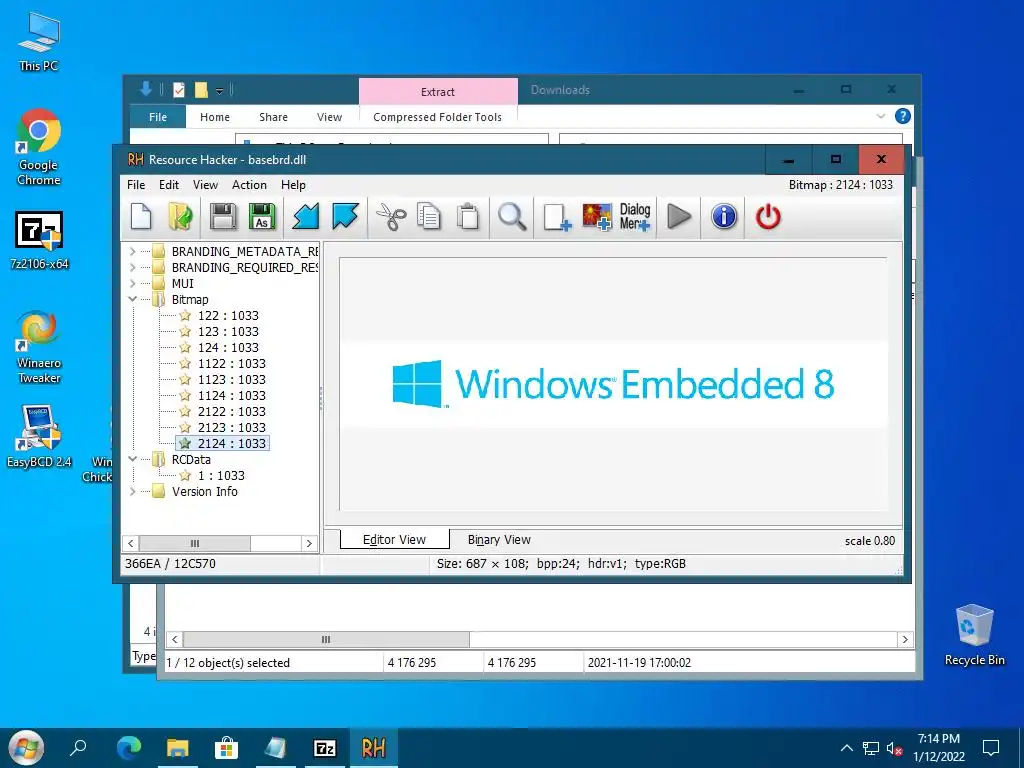This screenshot has height=768, width=1024.
Task: Paste with the clipboard toolbar icon
Action: click(468, 217)
